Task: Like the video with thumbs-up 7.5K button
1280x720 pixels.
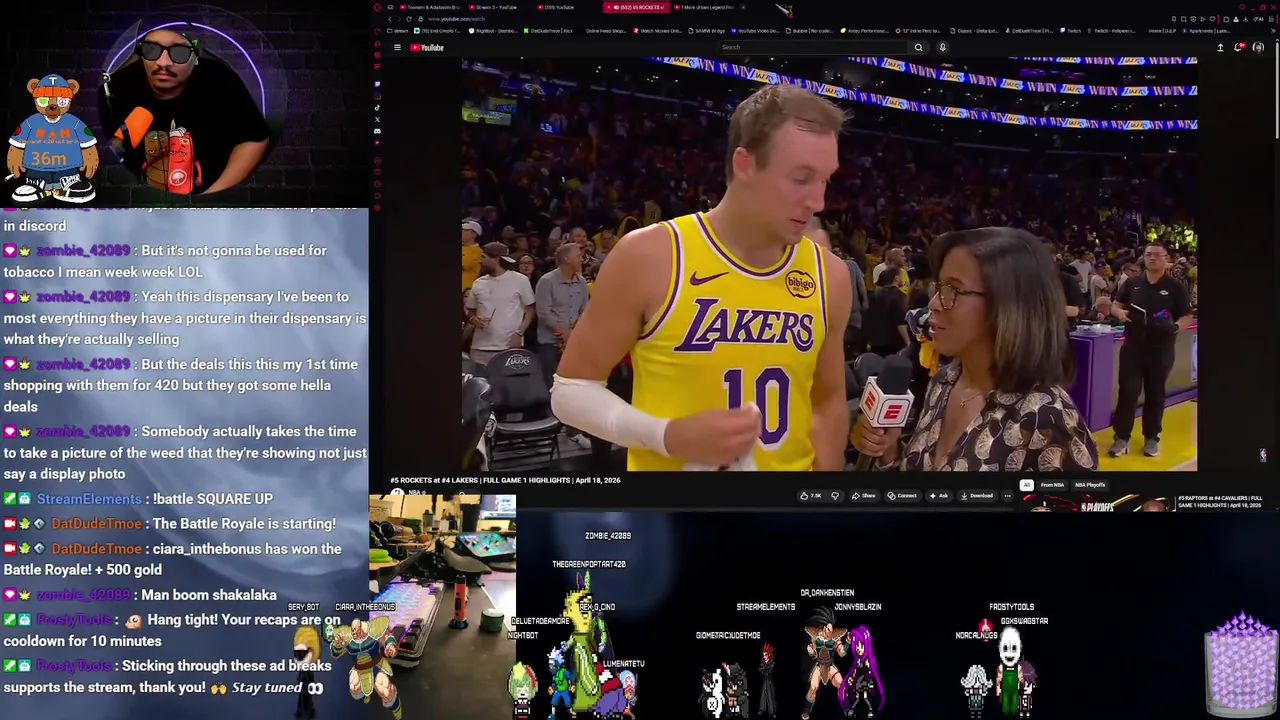Action: 810,495
